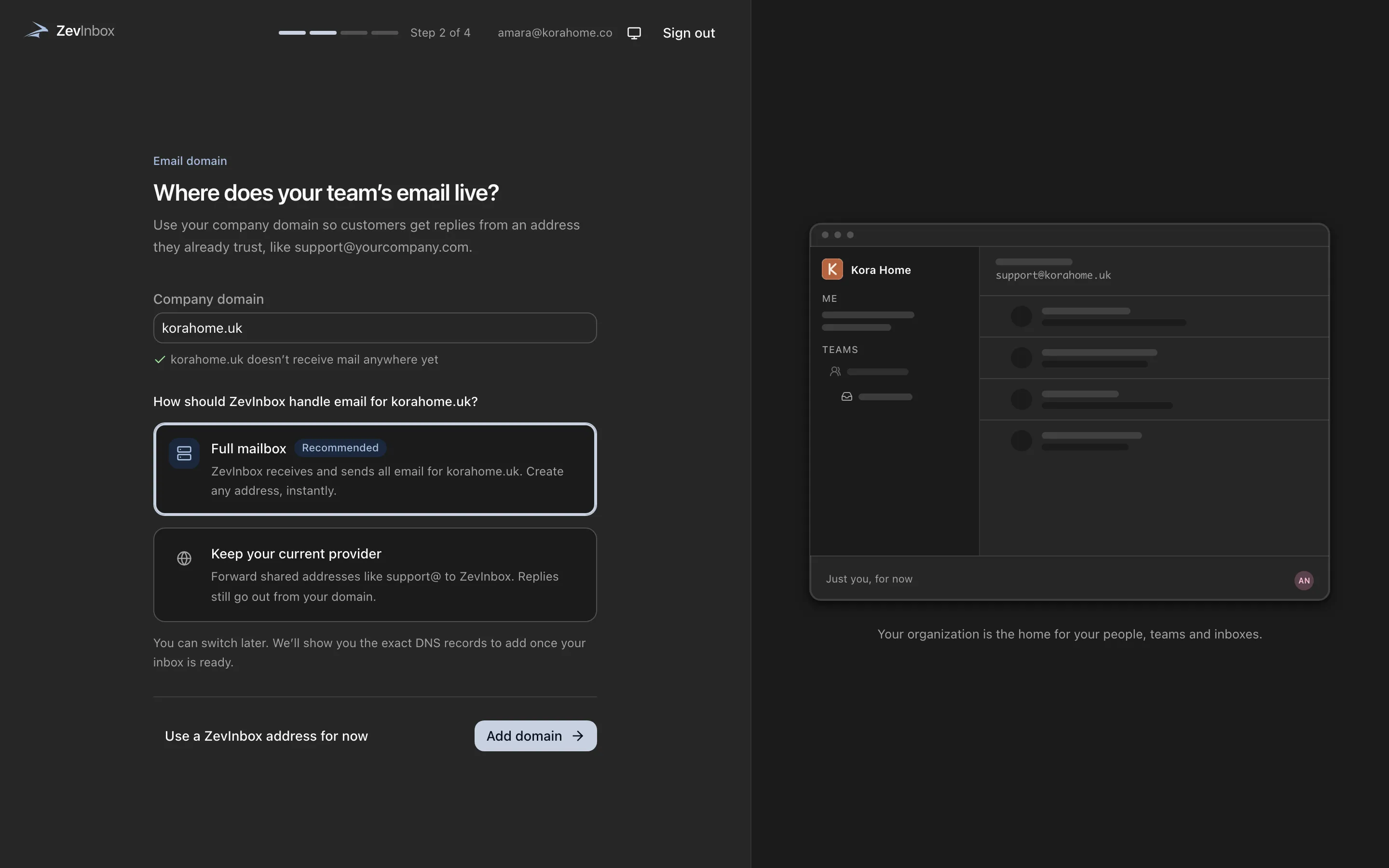The height and width of the screenshot is (868, 1389).
Task: Click the Step 2 of 4 label
Action: coord(440,33)
